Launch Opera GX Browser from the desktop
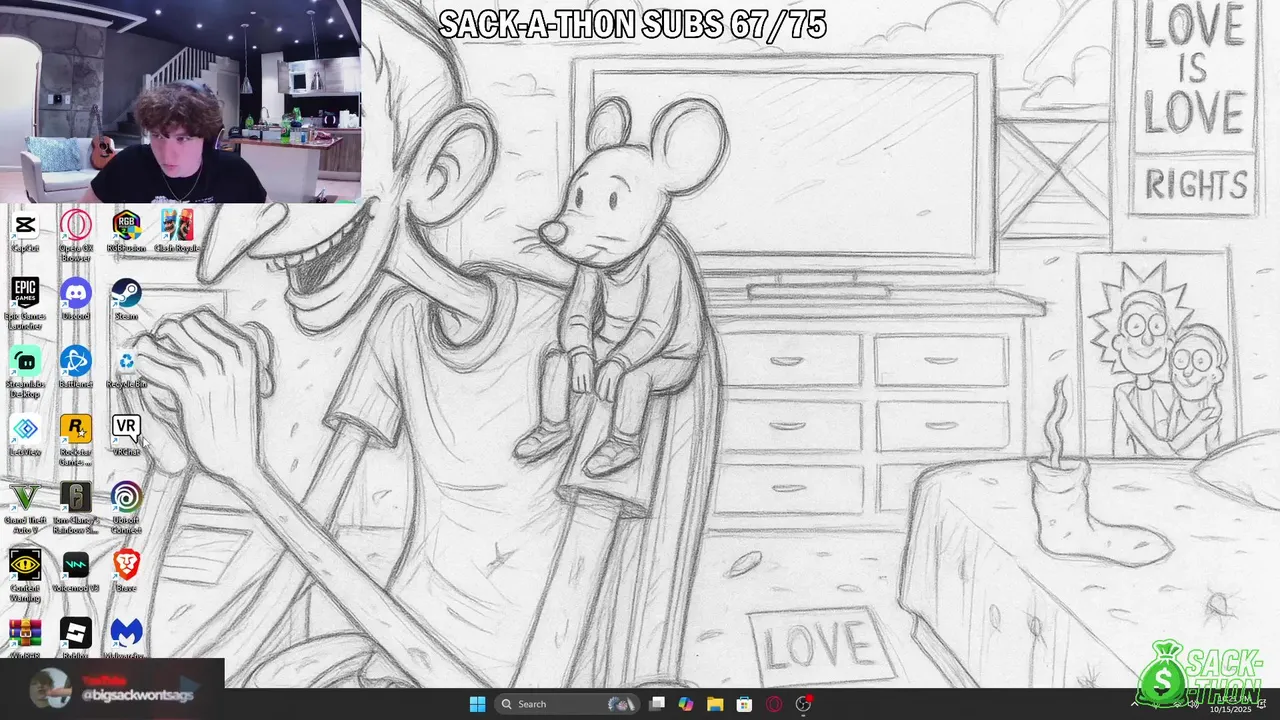 click(x=76, y=236)
